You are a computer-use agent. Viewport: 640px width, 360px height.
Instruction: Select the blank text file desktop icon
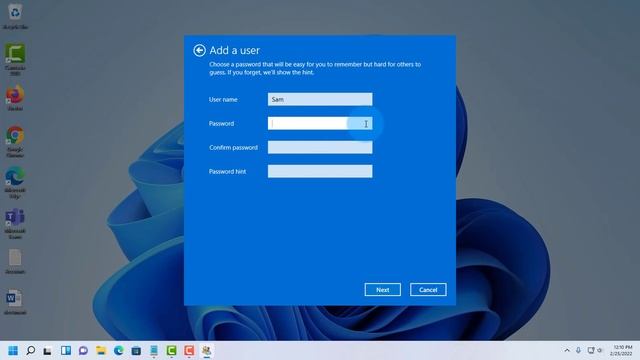(15, 261)
